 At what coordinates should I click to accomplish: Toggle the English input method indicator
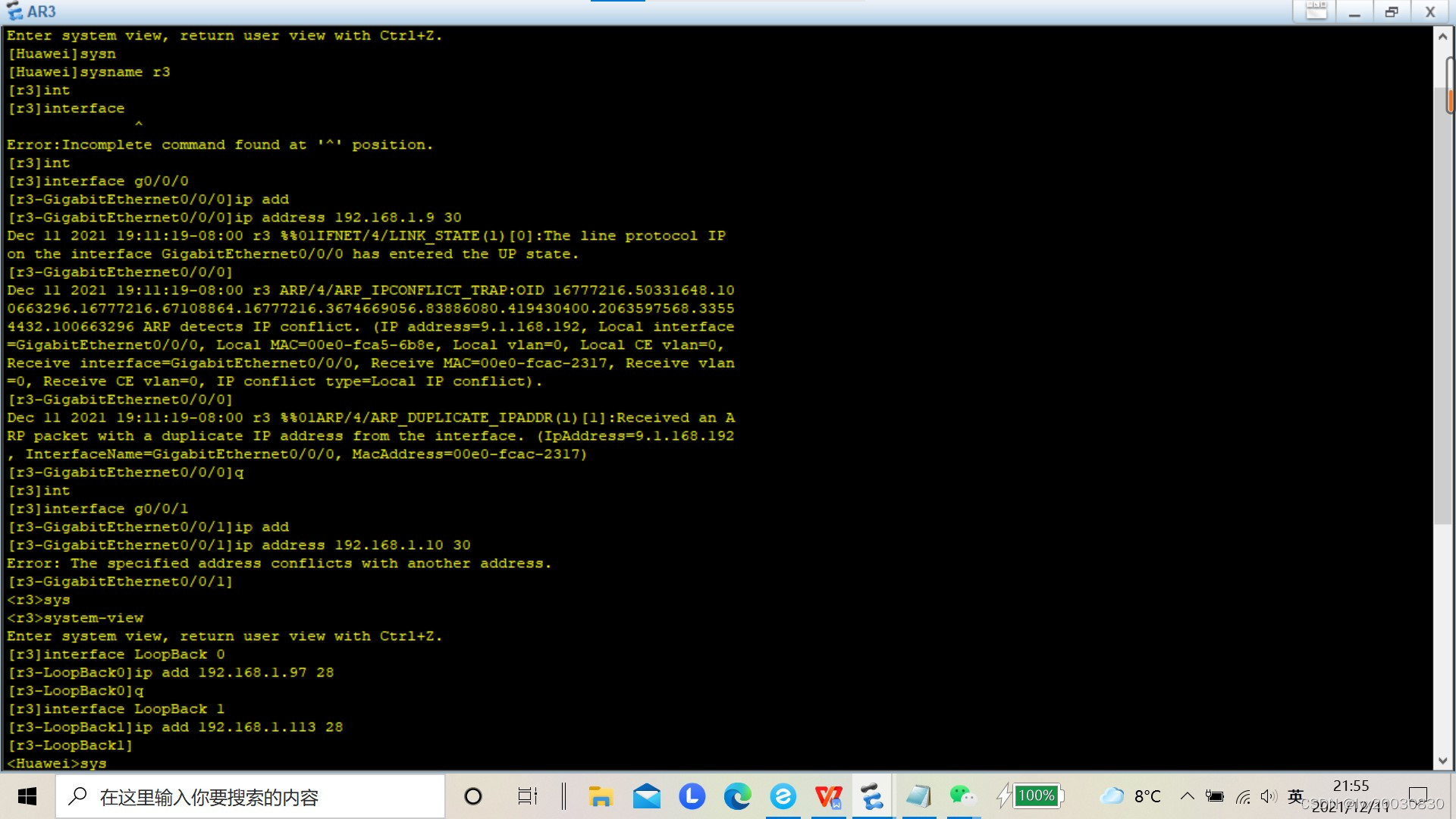(x=1295, y=796)
